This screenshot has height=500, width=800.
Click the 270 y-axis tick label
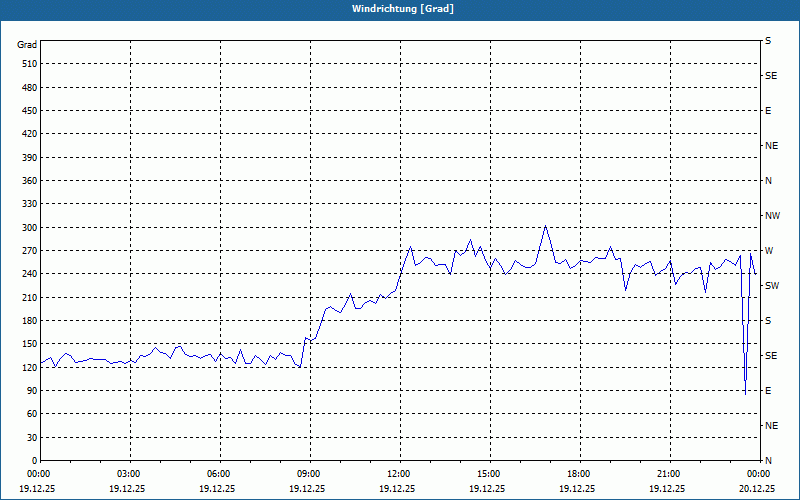click(x=30, y=251)
